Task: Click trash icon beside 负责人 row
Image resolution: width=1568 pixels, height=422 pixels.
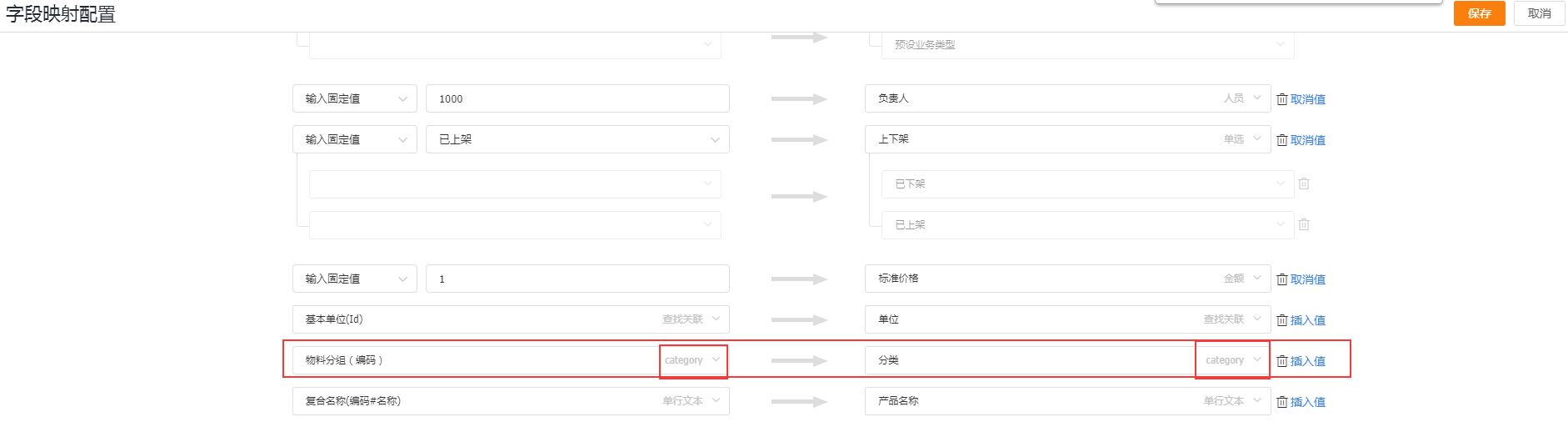Action: (x=1282, y=99)
